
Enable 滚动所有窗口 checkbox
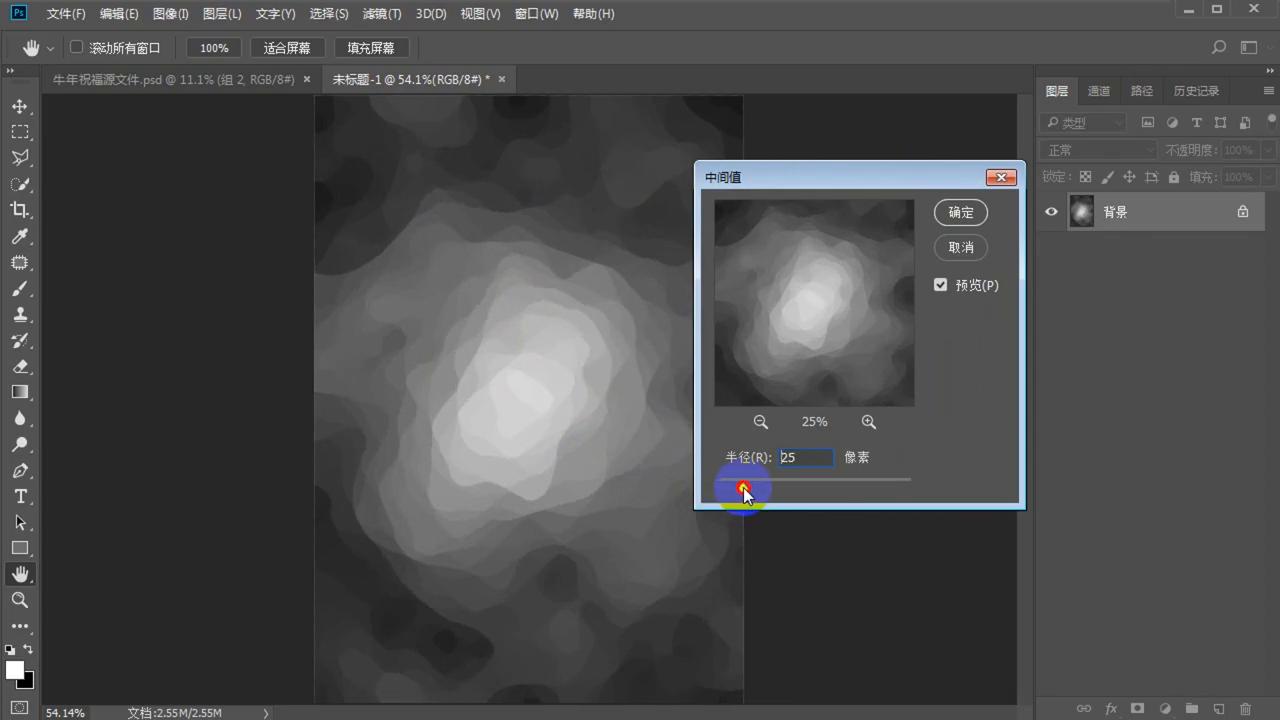pyautogui.click(x=77, y=47)
